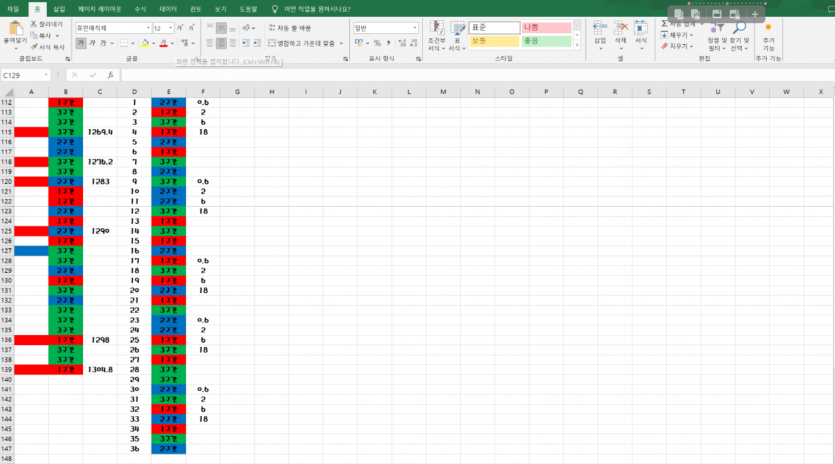Apply the Bad (나쁨) cell style
The image size is (835, 464).
coord(547,28)
